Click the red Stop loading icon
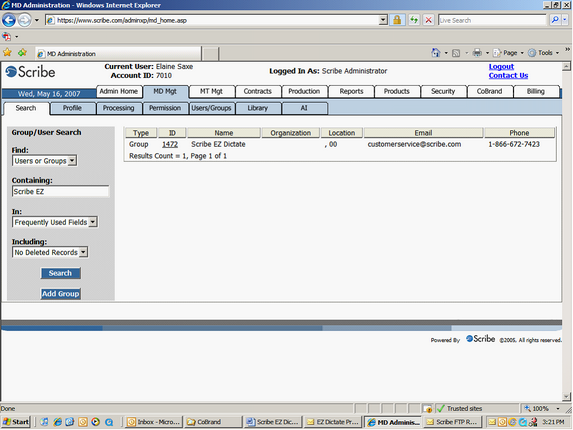The image size is (573, 430). click(x=429, y=20)
